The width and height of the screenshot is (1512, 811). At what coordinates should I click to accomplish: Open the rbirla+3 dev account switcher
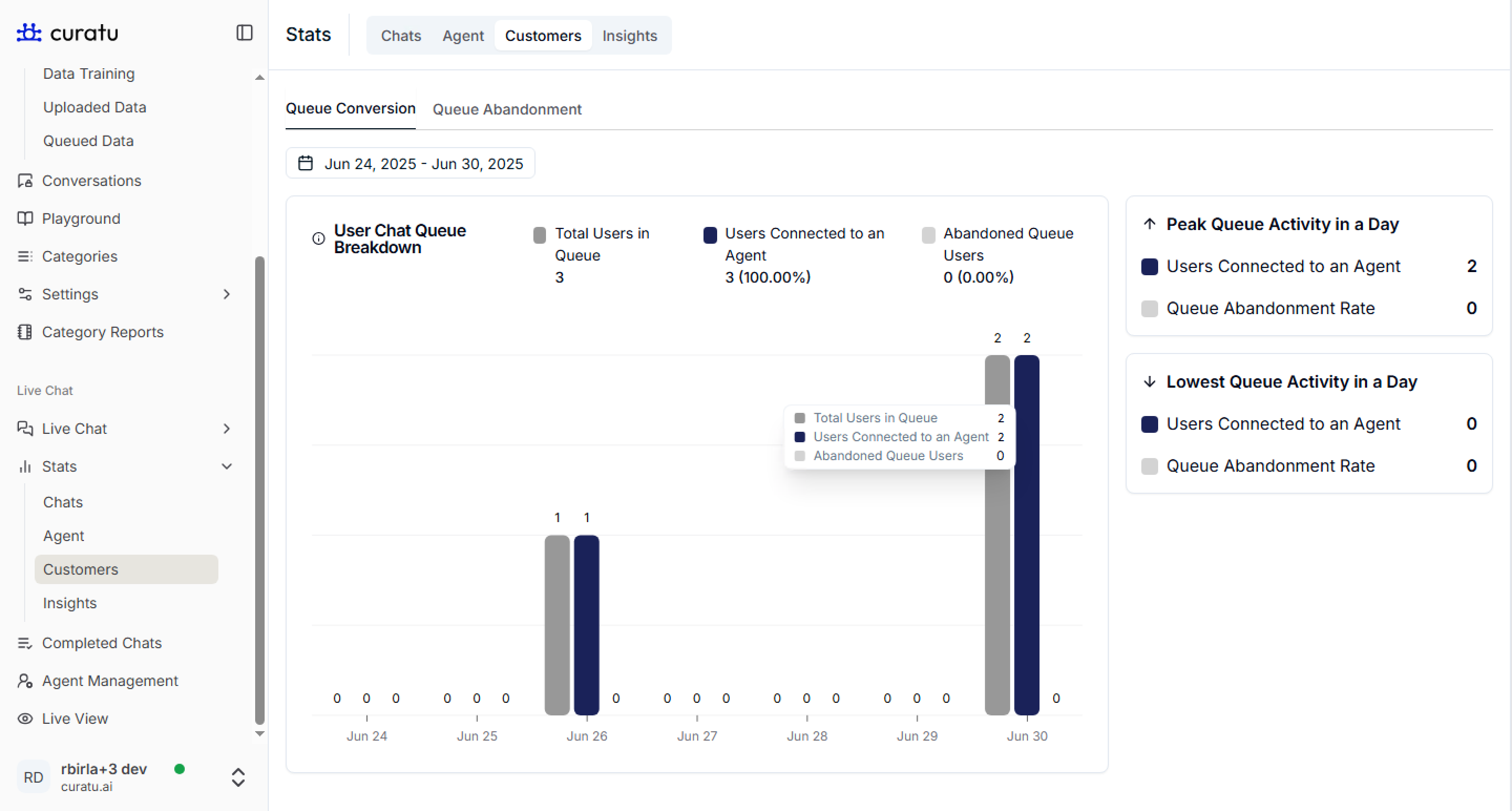[x=238, y=777]
